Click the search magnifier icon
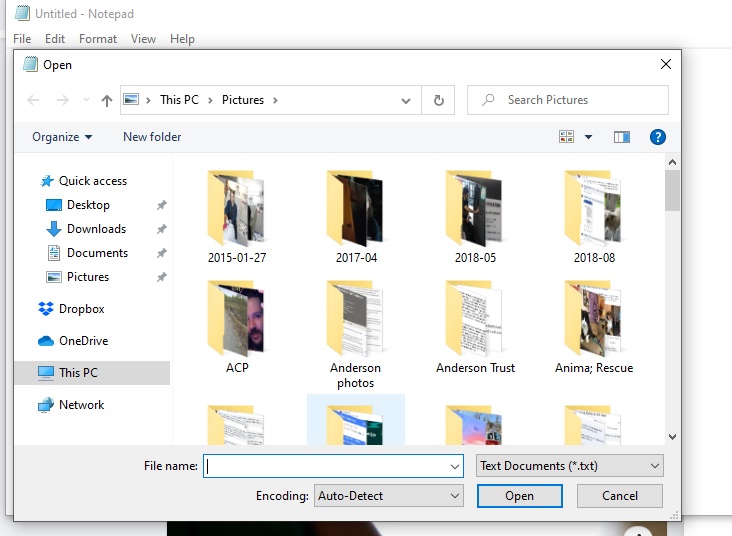 tap(488, 100)
